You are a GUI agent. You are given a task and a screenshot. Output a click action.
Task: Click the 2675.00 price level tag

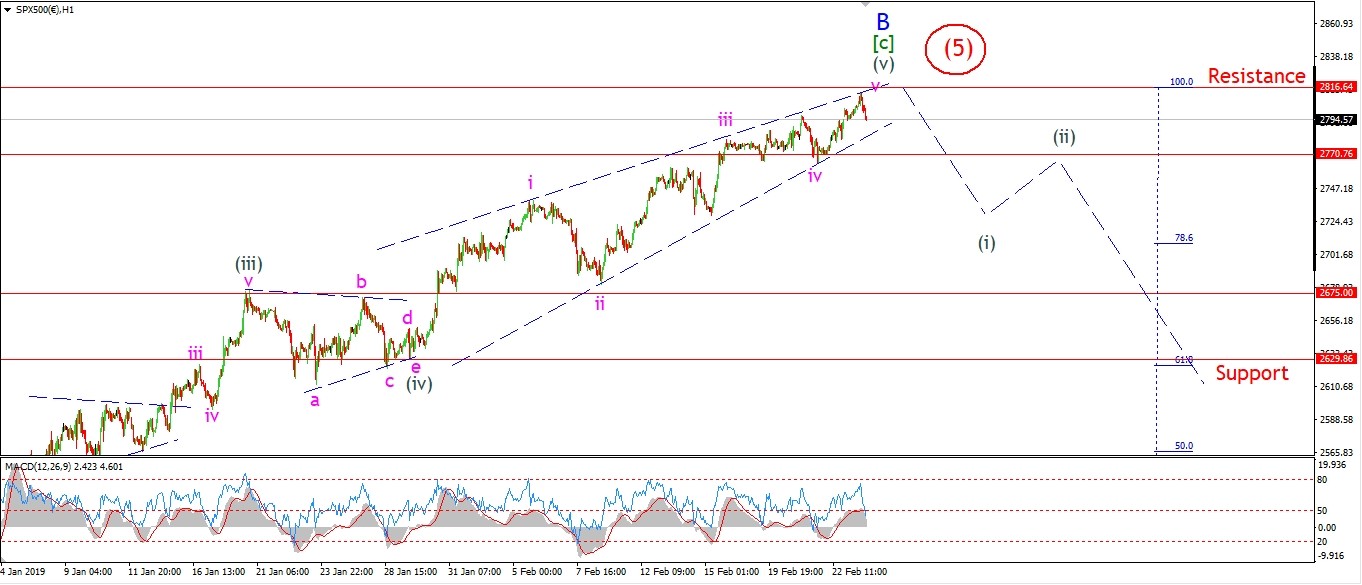(x=1336, y=294)
